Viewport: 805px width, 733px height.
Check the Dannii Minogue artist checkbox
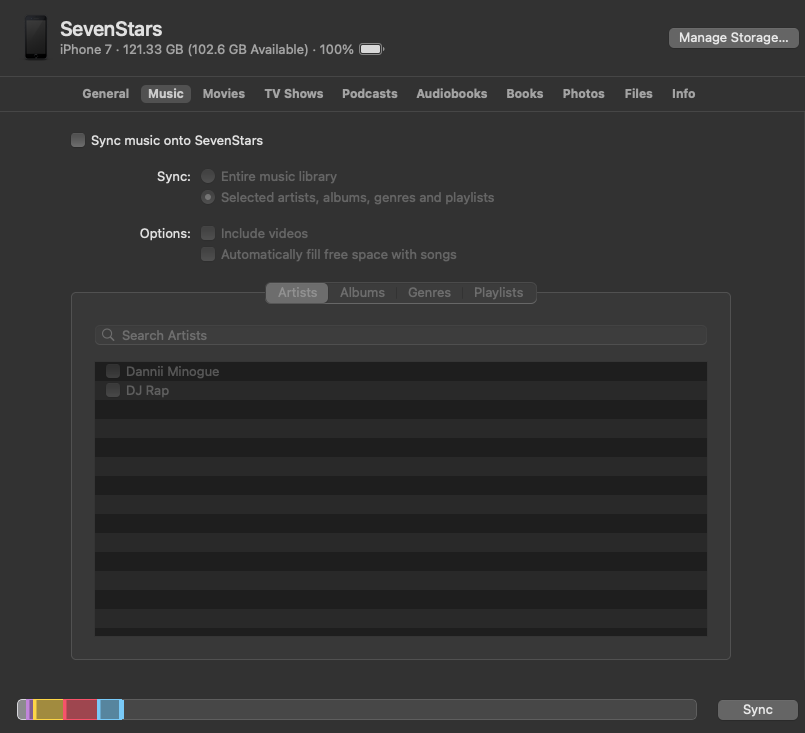113,371
